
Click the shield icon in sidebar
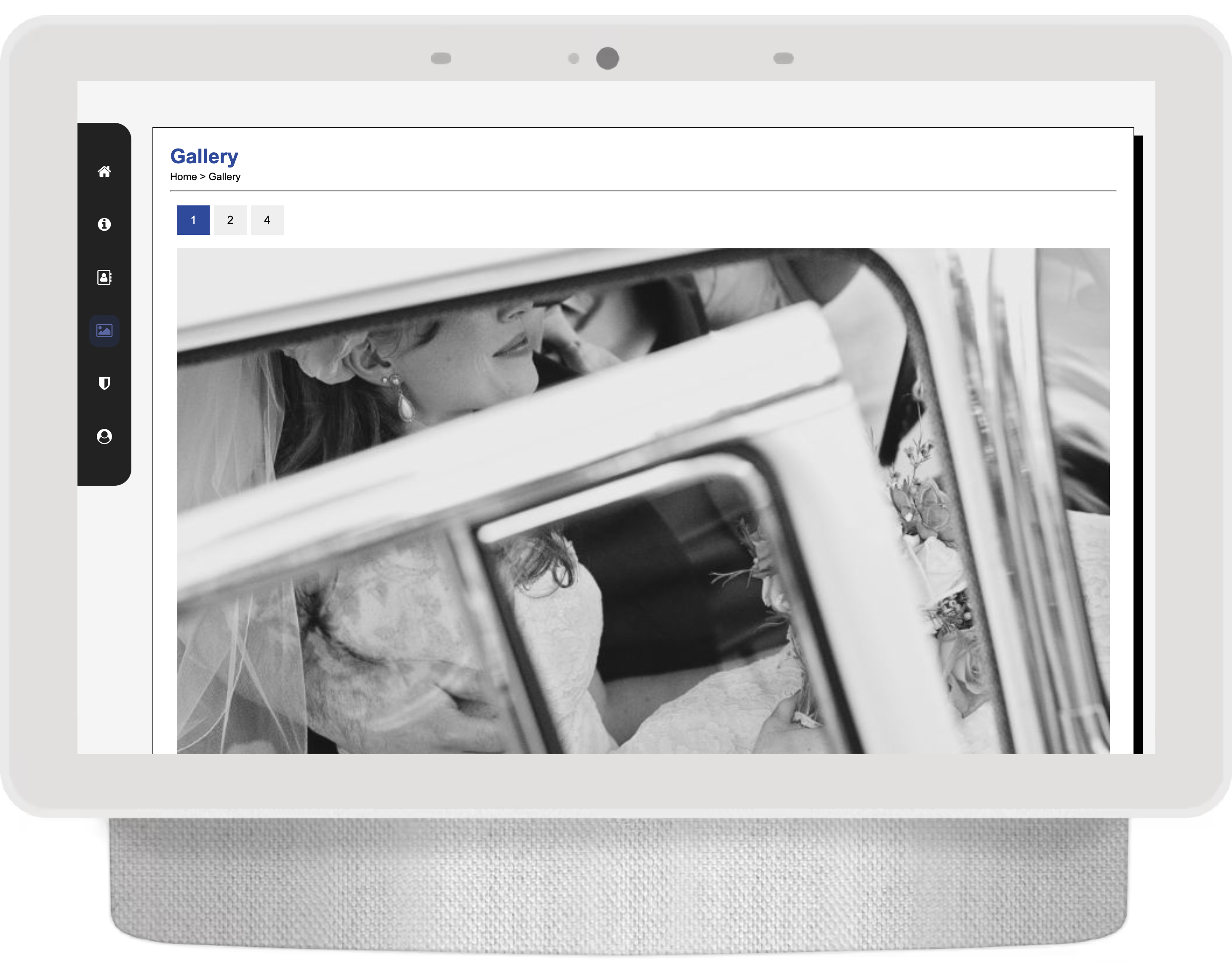click(x=104, y=383)
